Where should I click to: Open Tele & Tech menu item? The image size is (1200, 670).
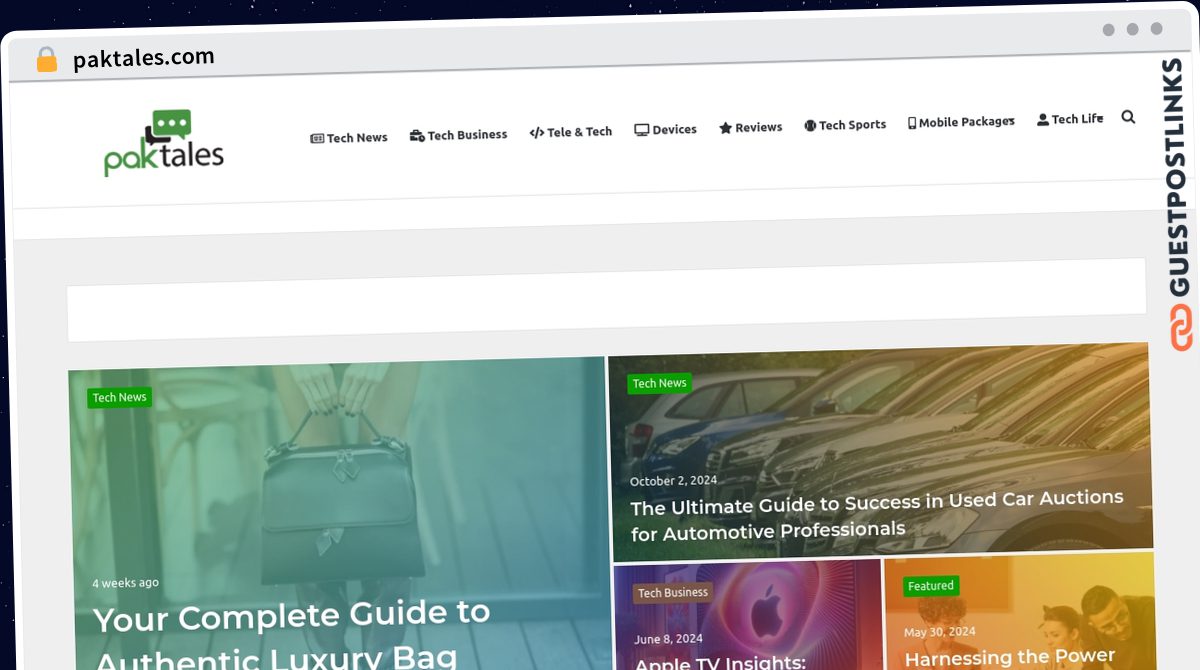coord(571,132)
